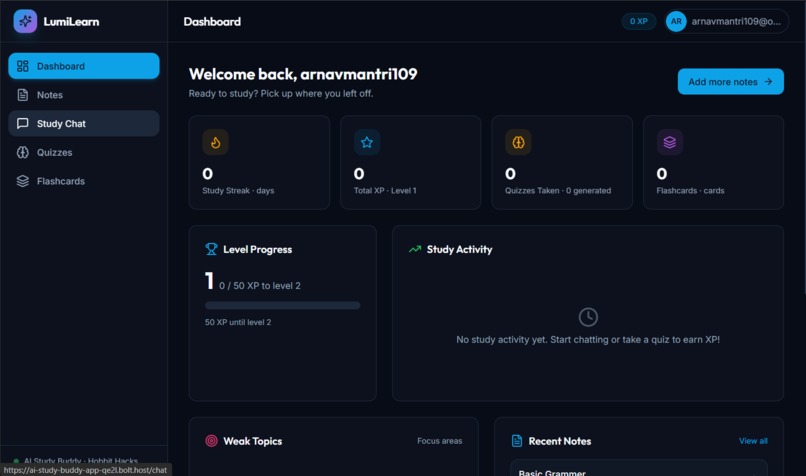The height and width of the screenshot is (476, 806).
Task: Click the Recent Notes document icon
Action: [517, 441]
